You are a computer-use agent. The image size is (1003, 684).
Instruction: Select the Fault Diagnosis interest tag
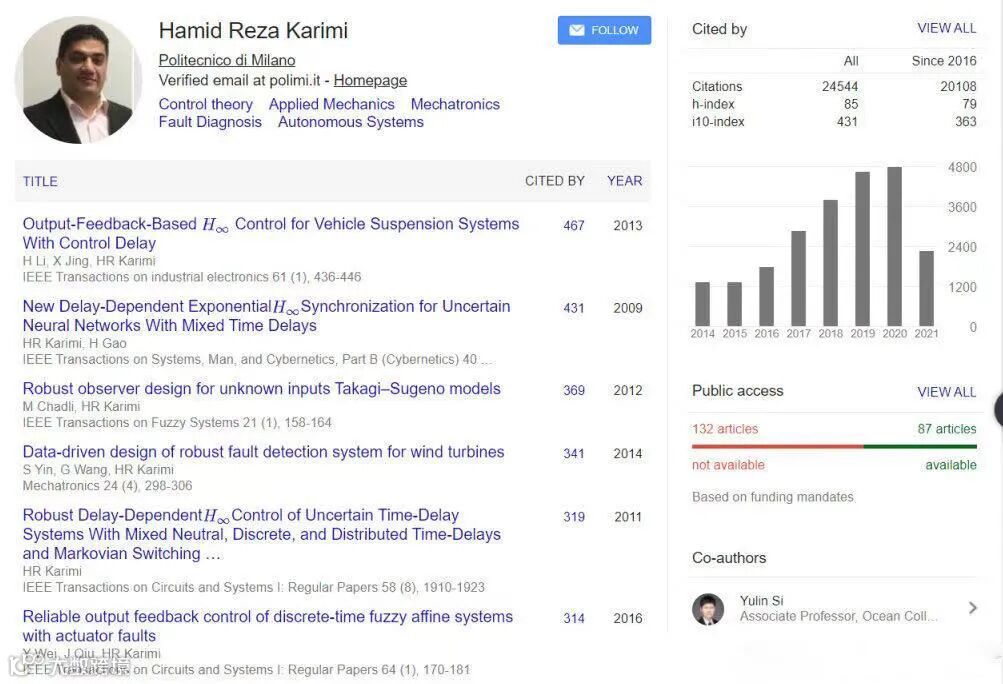click(x=210, y=122)
